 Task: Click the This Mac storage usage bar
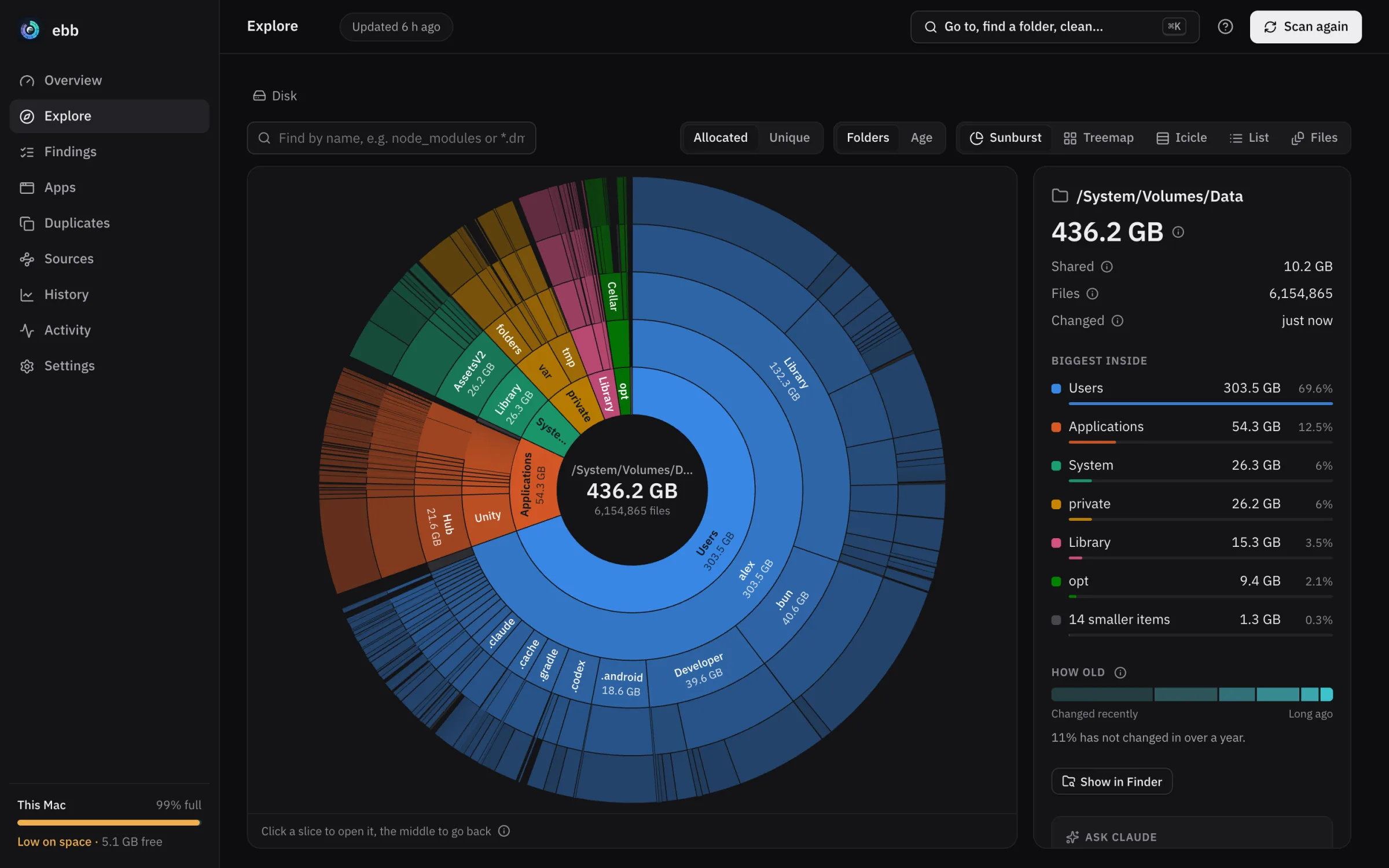point(109,822)
